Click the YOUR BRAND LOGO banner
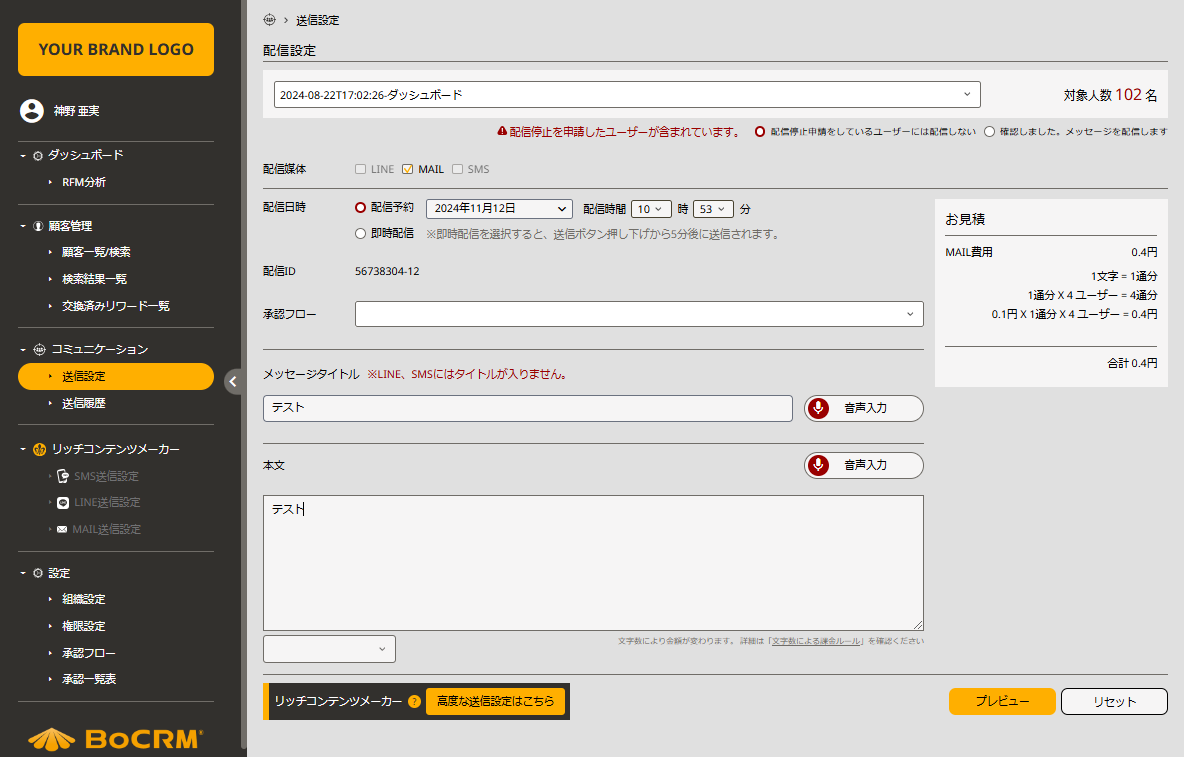This screenshot has width=1186, height=757. 116,50
